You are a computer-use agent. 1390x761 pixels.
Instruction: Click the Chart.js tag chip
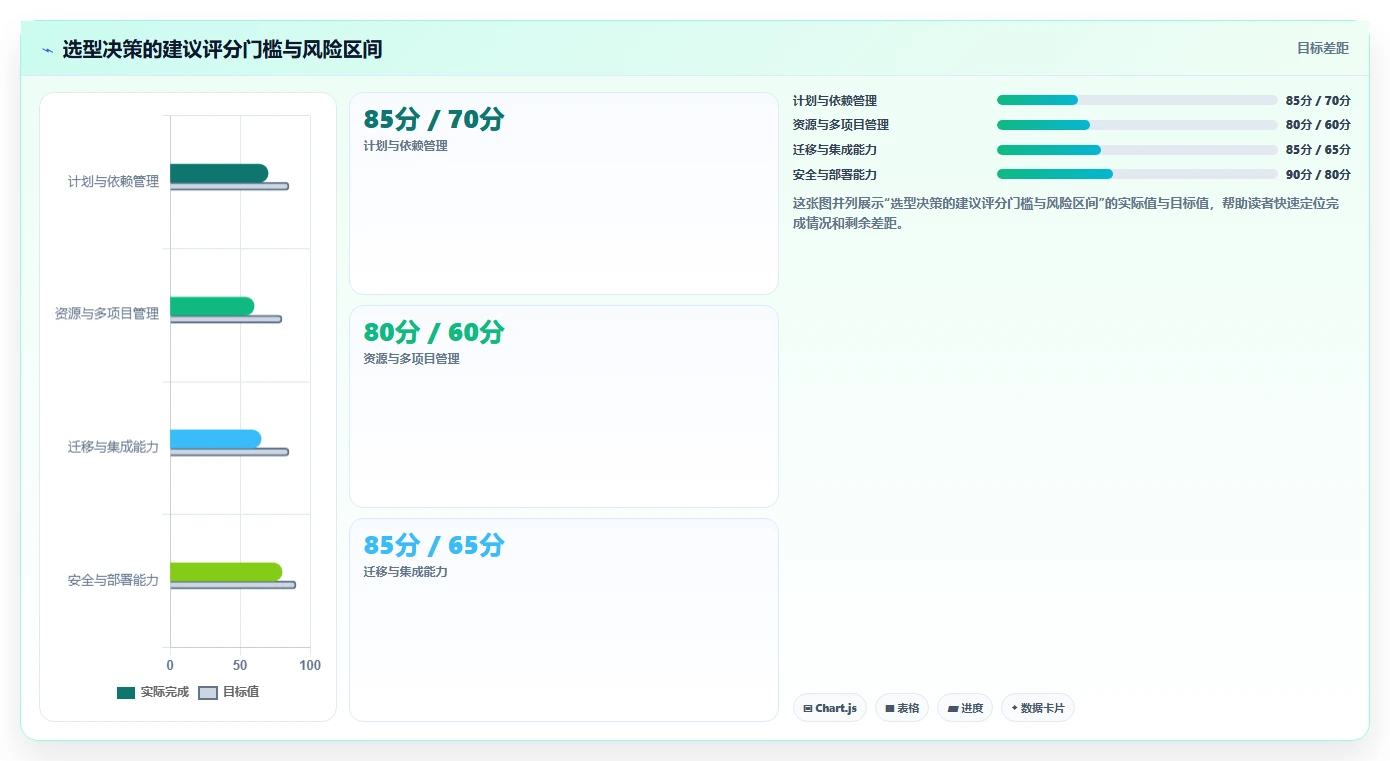point(830,708)
